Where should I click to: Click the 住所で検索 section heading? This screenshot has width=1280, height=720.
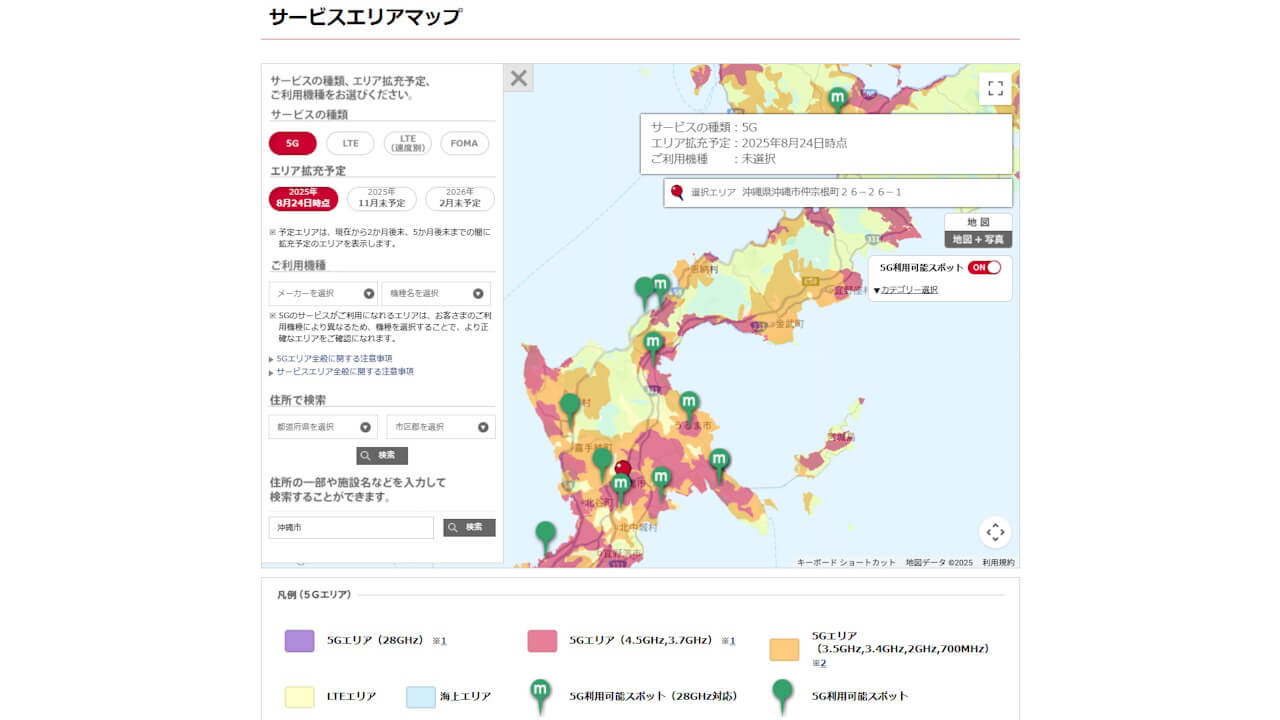click(298, 400)
